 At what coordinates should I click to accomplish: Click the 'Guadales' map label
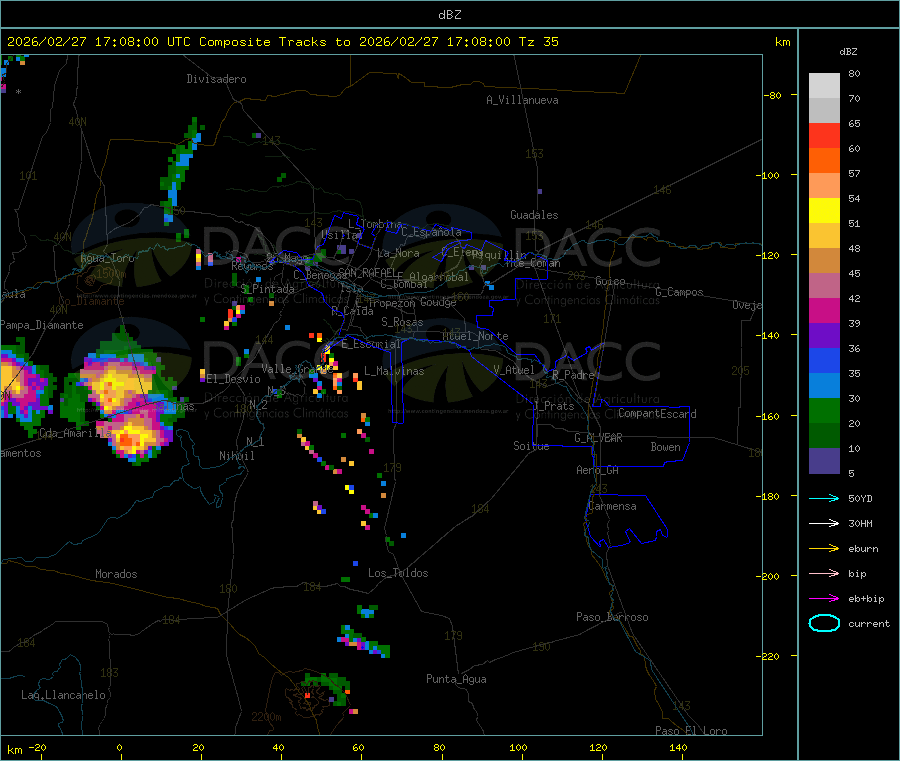(534, 215)
